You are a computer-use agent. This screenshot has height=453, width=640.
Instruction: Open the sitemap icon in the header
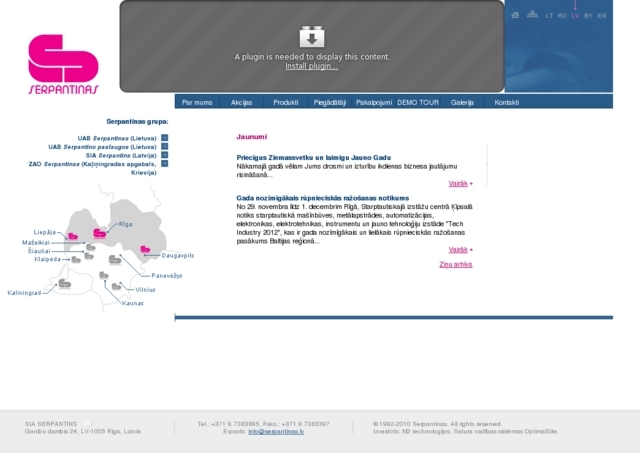click(532, 15)
